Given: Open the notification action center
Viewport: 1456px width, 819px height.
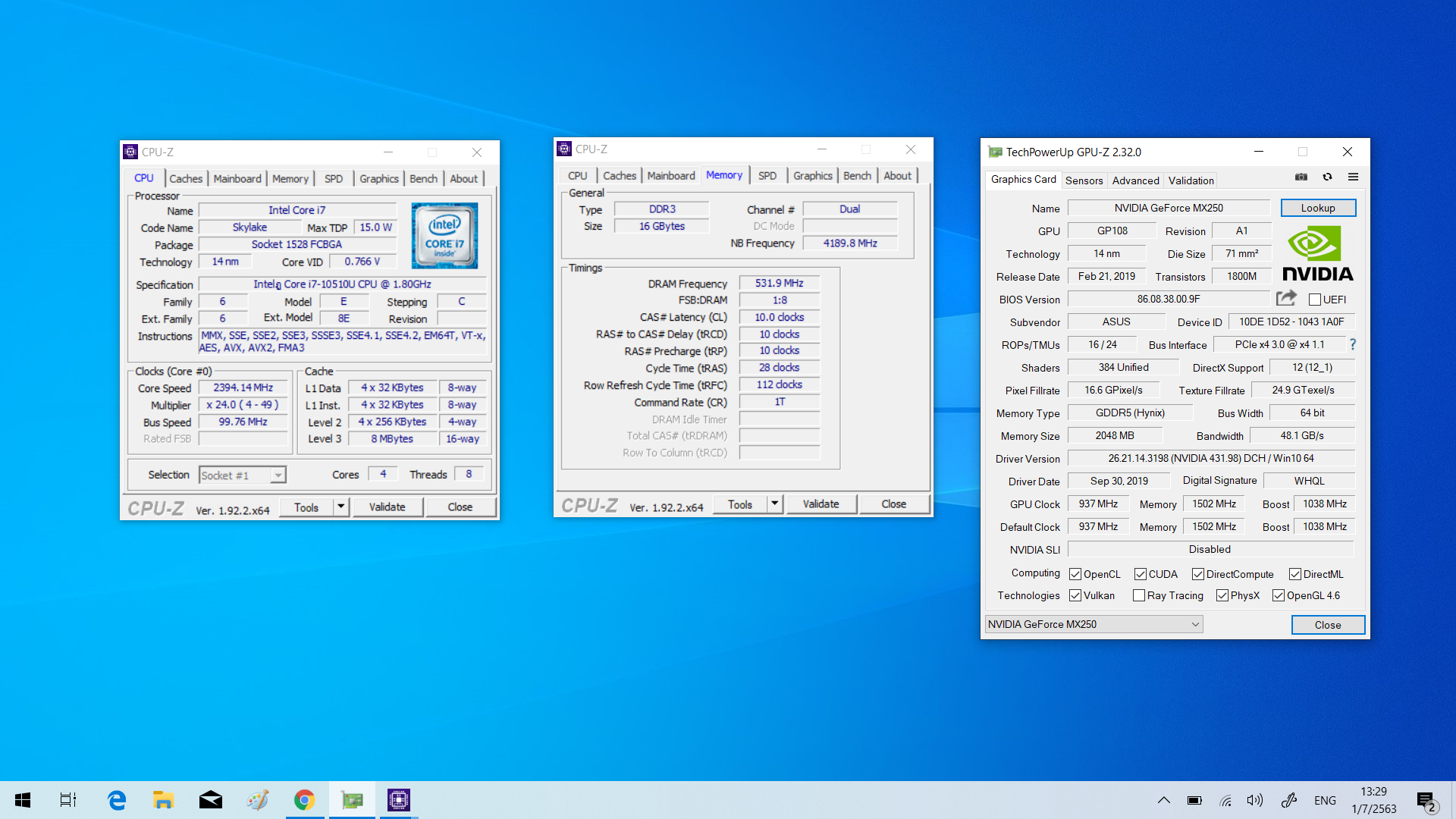Looking at the screenshot, I should 1426,801.
